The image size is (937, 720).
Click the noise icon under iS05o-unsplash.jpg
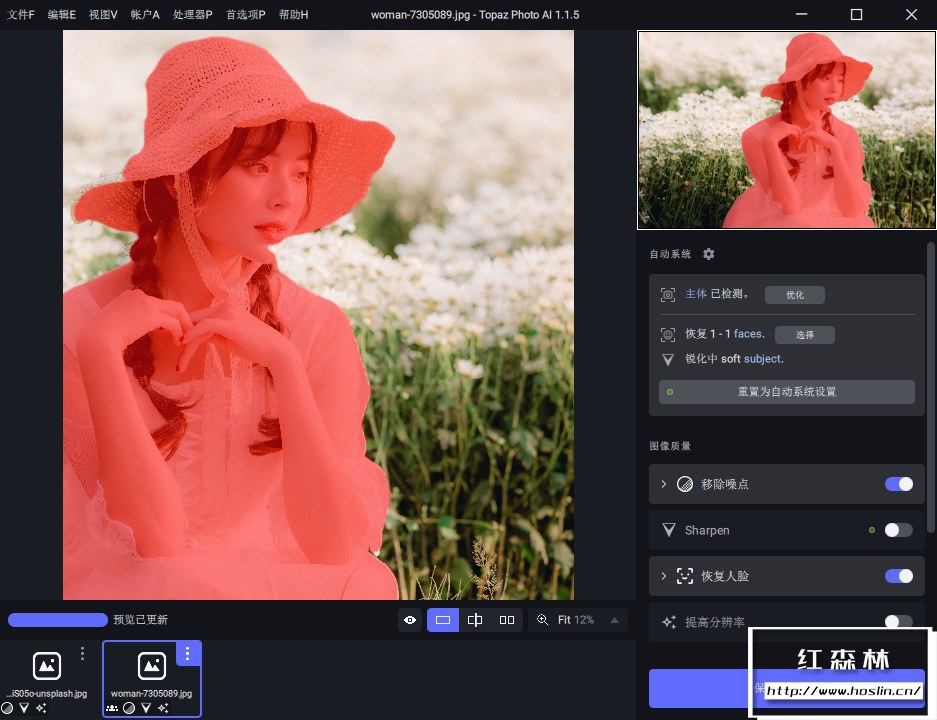tap(7, 708)
